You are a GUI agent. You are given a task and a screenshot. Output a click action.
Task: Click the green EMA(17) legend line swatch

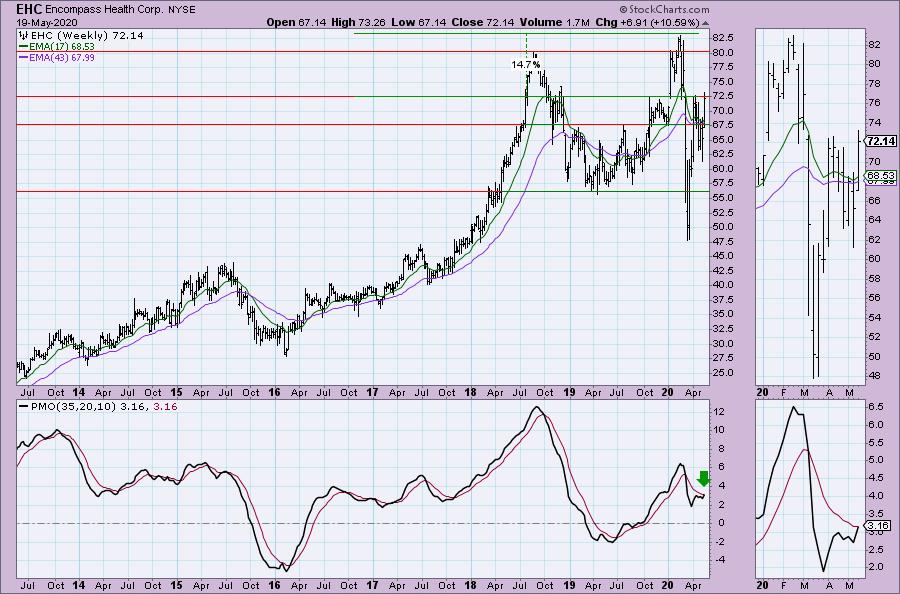24,46
